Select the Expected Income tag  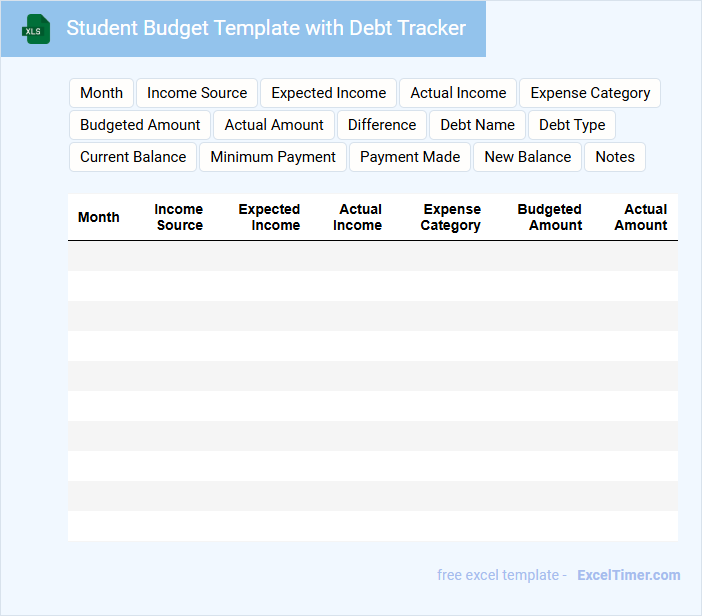click(x=328, y=93)
